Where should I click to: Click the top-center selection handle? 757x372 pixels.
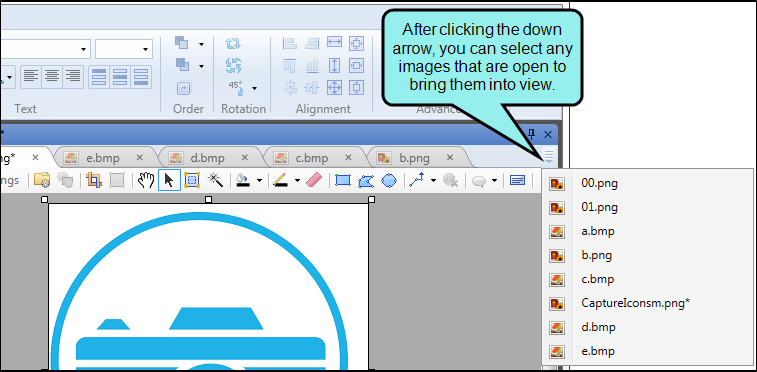click(209, 199)
